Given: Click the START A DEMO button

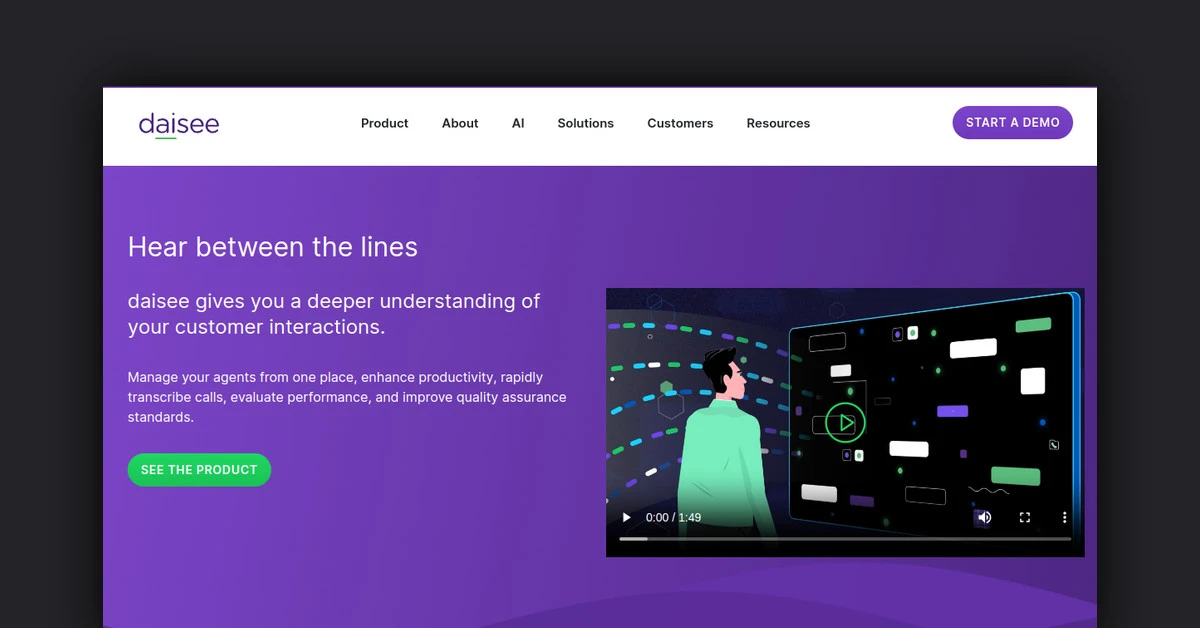Looking at the screenshot, I should coord(1012,122).
